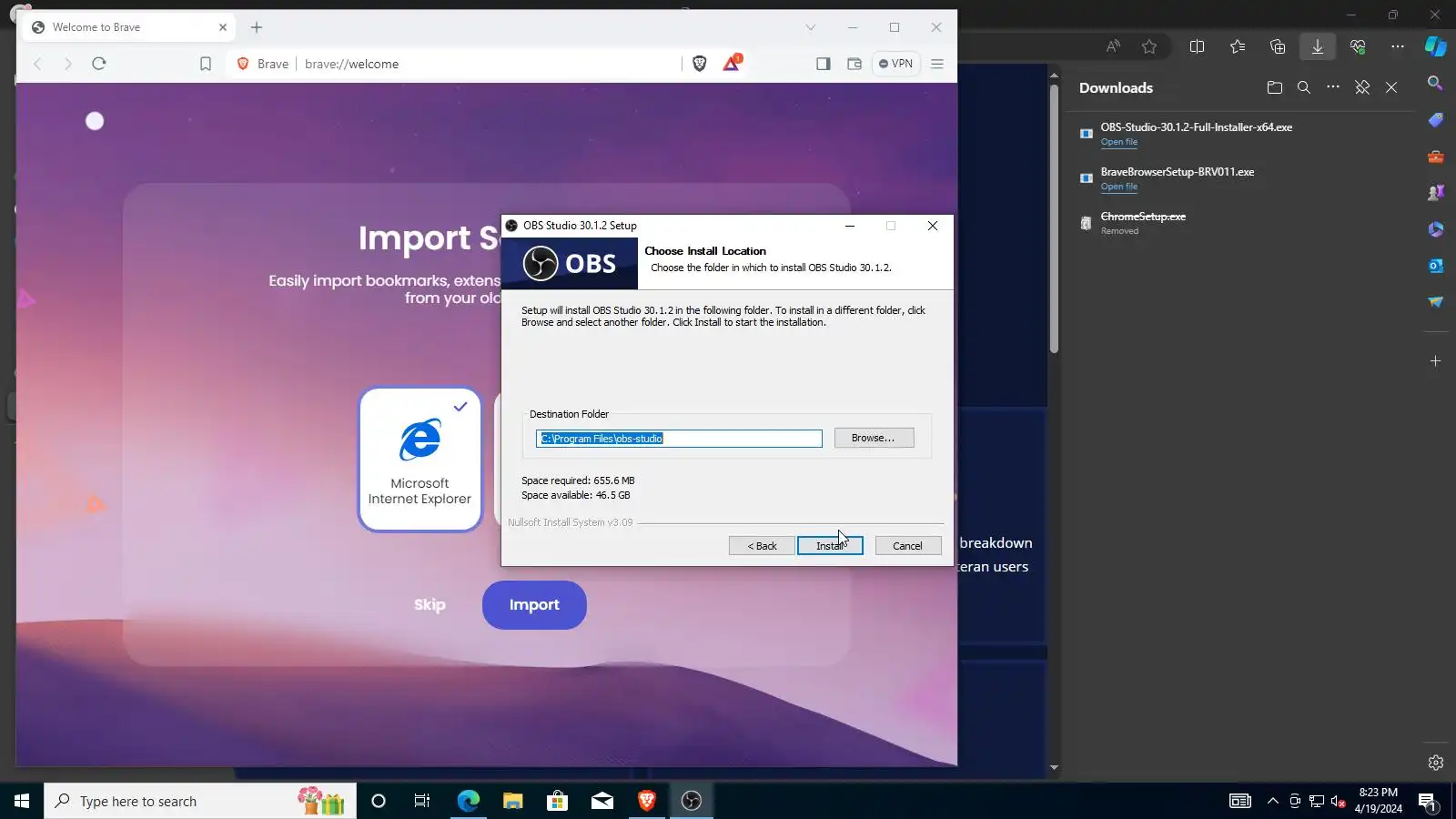1456x819 pixels.
Task: Open Copilot icon in Edge
Action: (x=1436, y=46)
